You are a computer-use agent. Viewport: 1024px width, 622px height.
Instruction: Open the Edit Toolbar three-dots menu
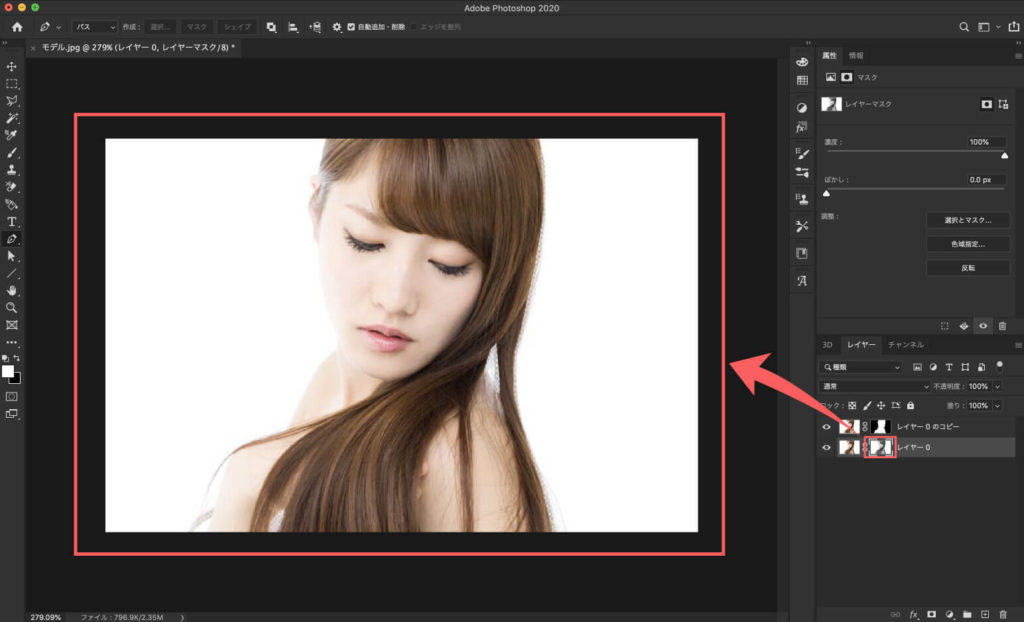click(11, 342)
